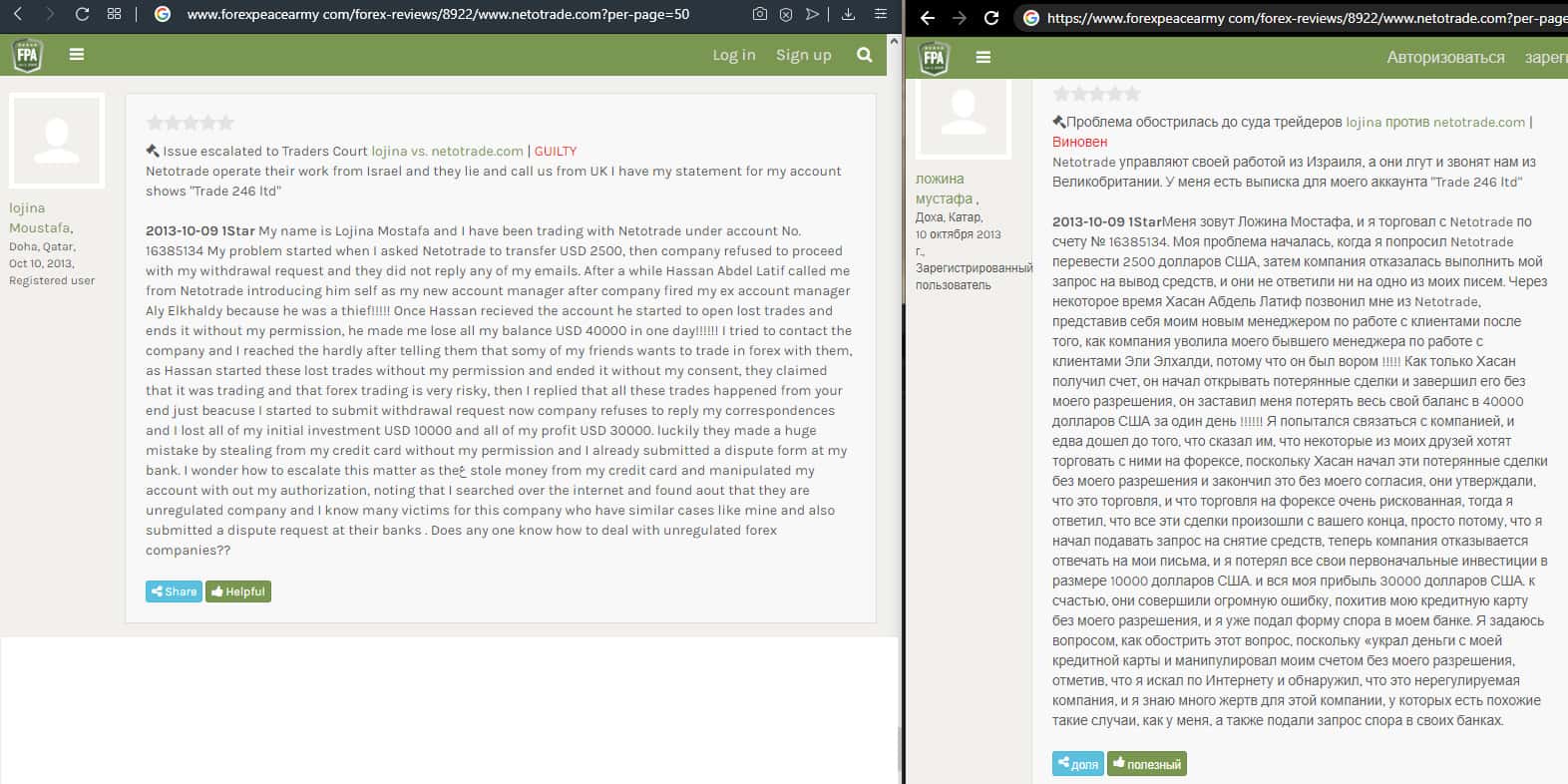The width and height of the screenshot is (1568, 784).
Task: Open the ad blocker shield icon
Action: click(786, 14)
